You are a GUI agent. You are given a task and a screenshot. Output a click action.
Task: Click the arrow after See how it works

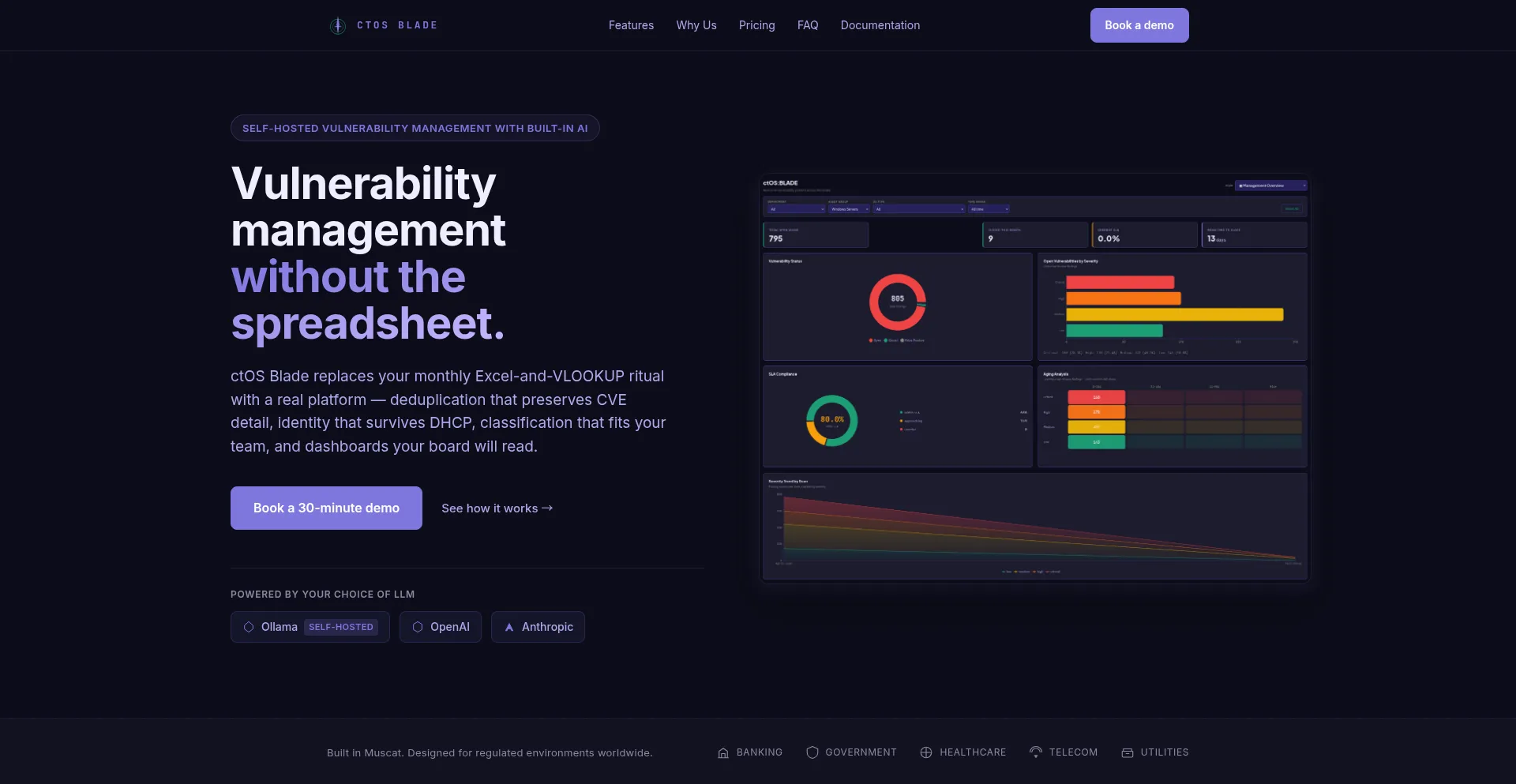(x=547, y=508)
